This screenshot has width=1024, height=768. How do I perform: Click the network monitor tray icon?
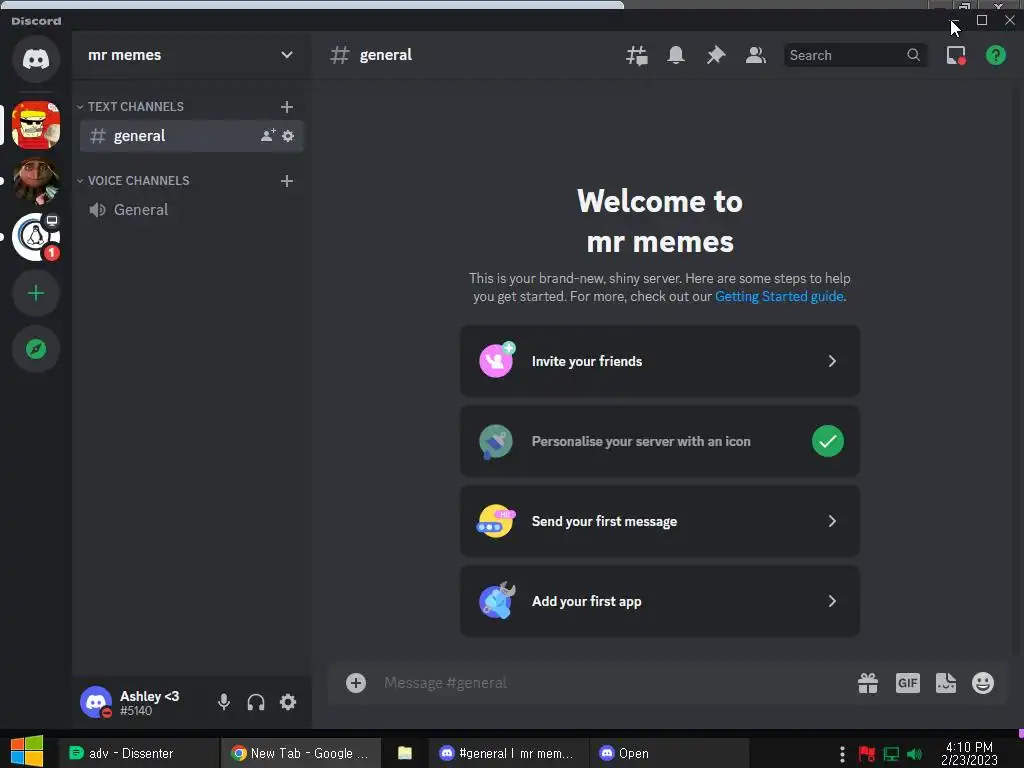point(891,754)
